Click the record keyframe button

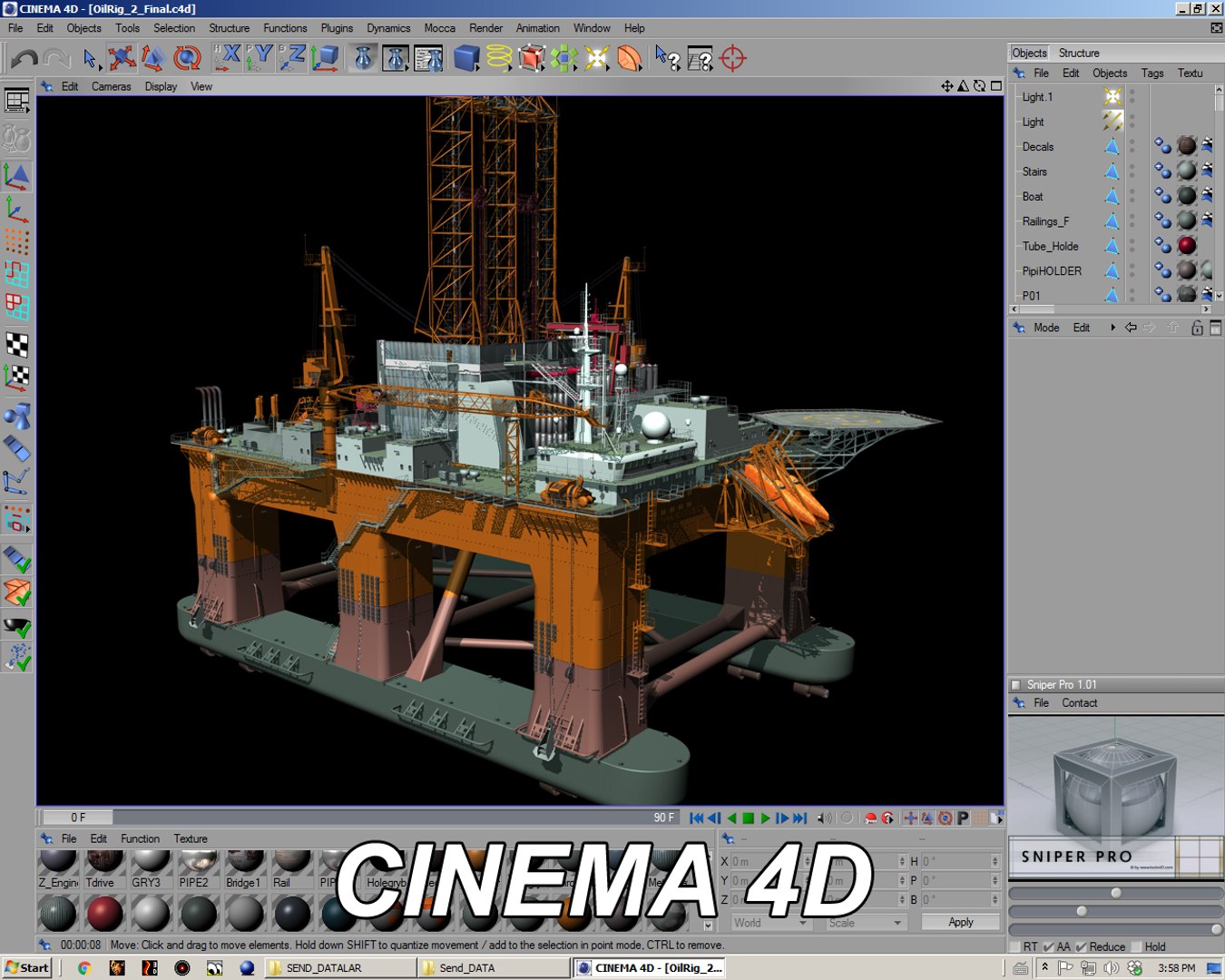tap(871, 818)
